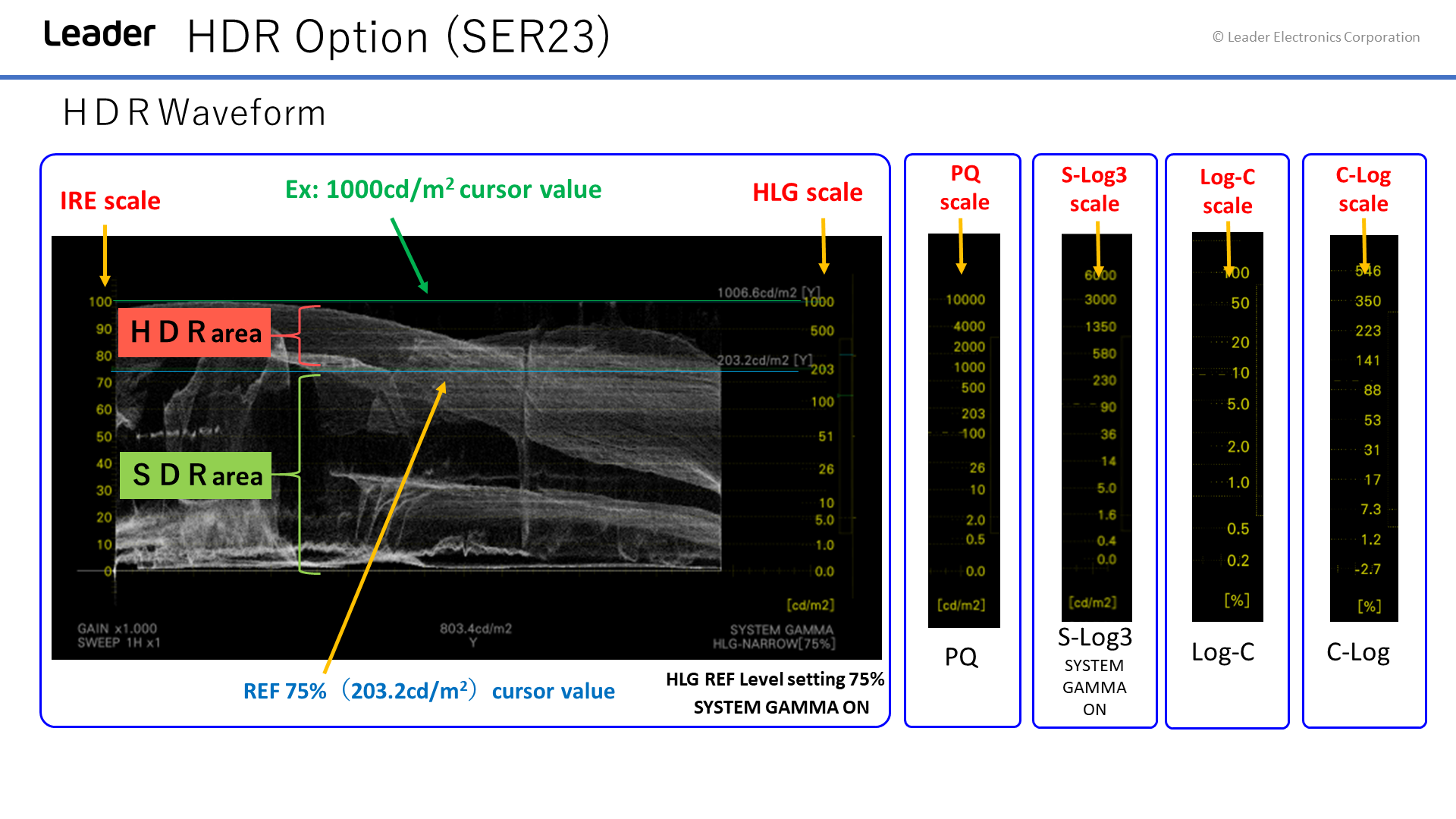The width and height of the screenshot is (1456, 819).
Task: Click the red IRE scale label
Action: coord(110,201)
